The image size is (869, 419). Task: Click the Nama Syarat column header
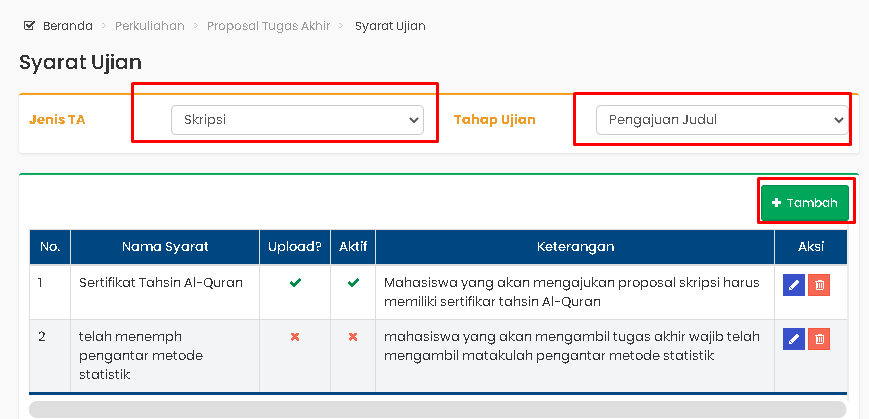pos(165,247)
